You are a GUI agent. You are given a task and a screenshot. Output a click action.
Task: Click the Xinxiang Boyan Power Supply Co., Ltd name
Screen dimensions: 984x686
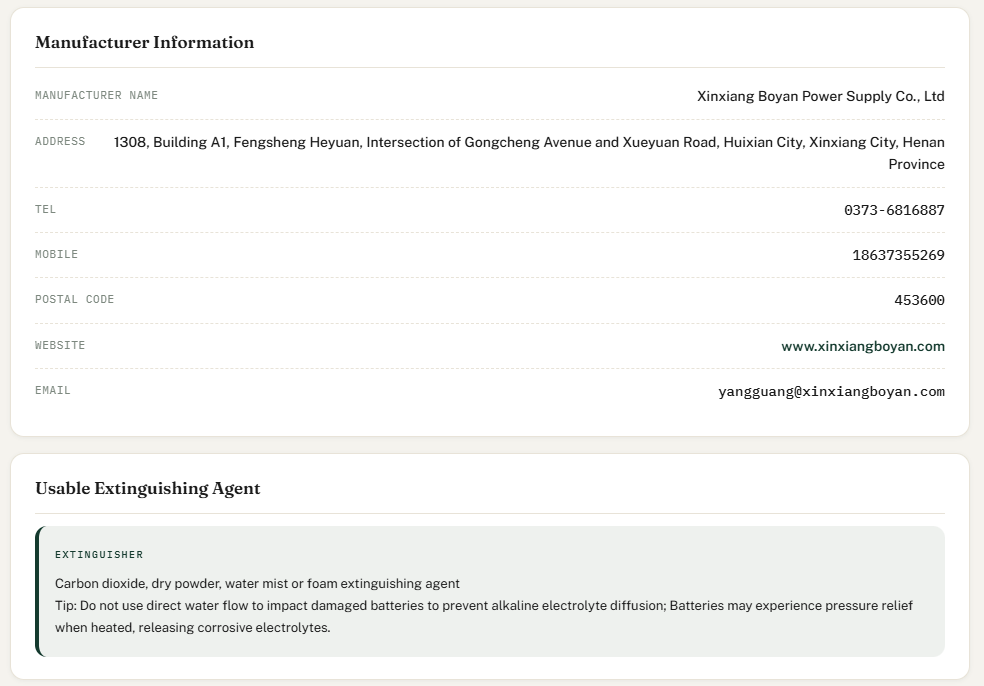821,96
